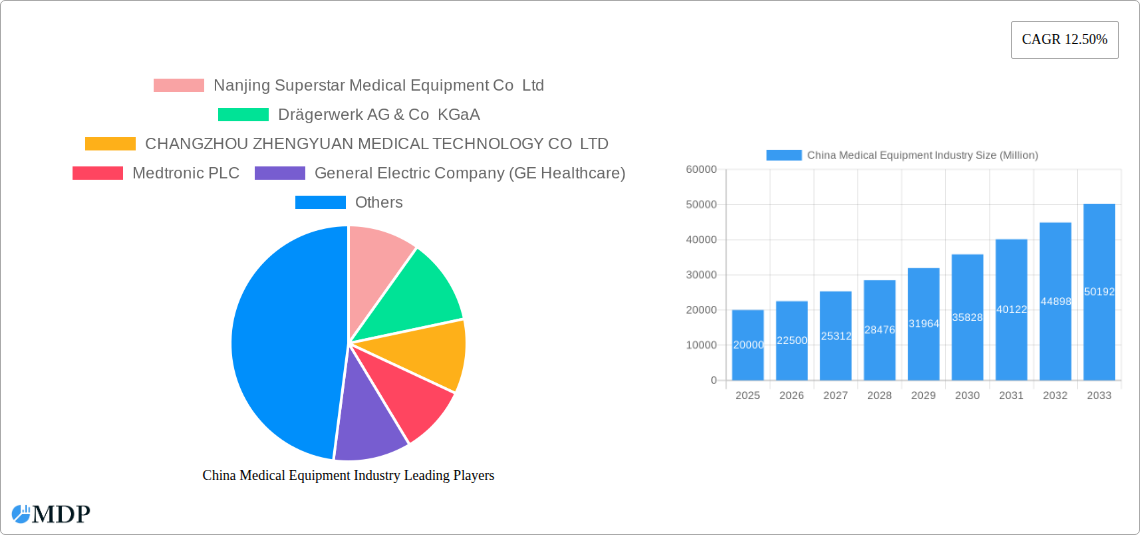
Task: Click the 2032 bar showing 44898
Action: [1056, 302]
